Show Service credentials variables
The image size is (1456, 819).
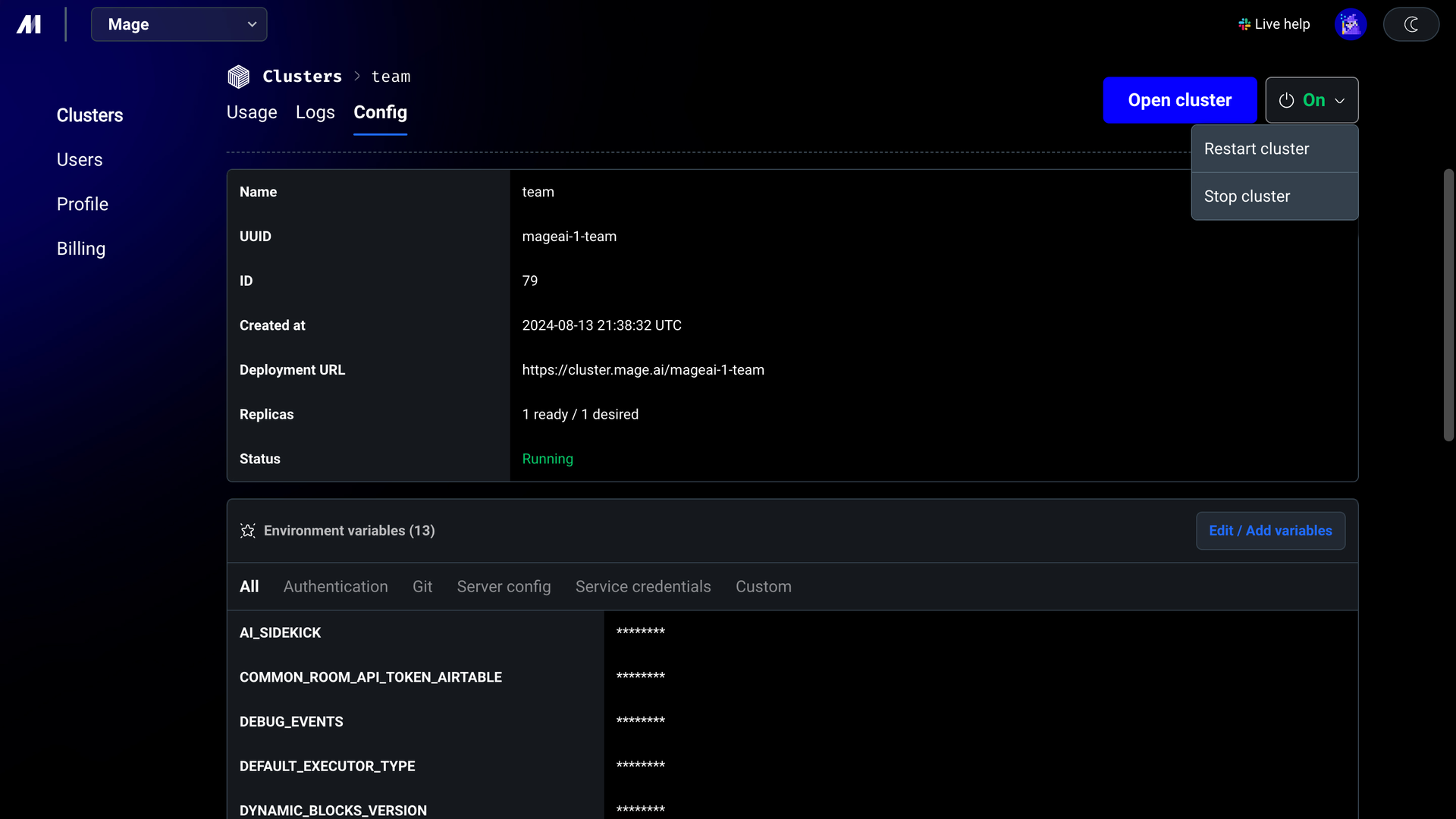[643, 587]
